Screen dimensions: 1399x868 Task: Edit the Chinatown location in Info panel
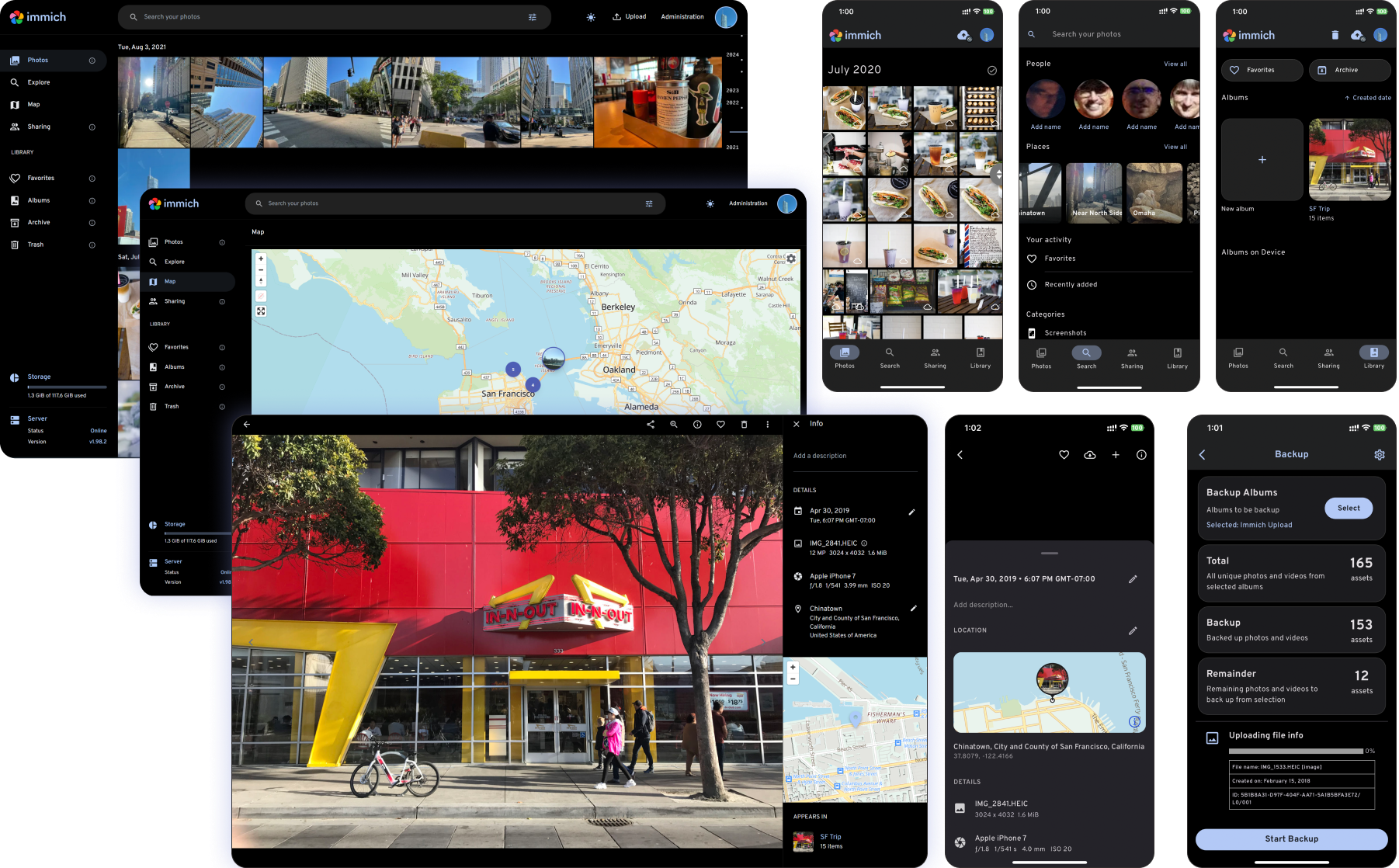(913, 608)
